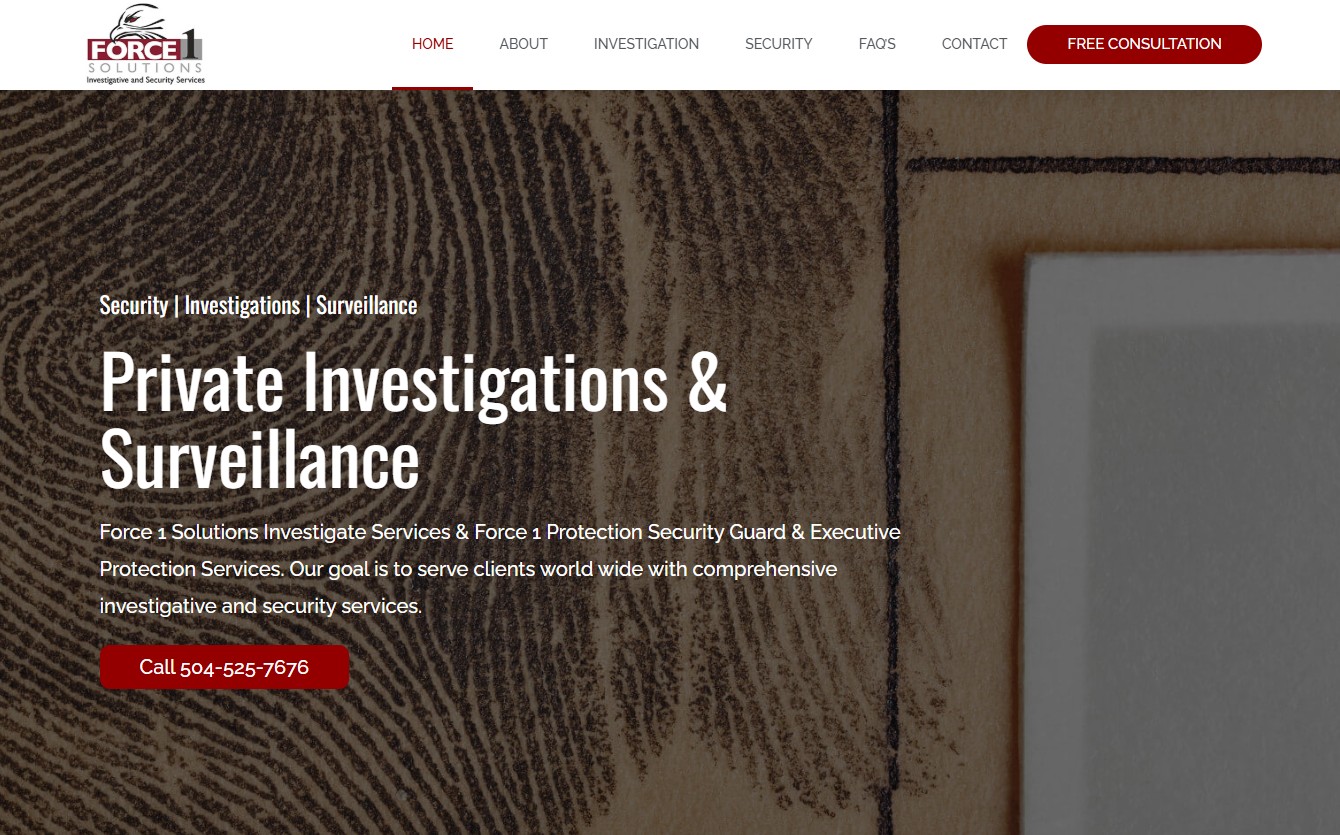Open the HOME navigation tab
This screenshot has height=835, width=1340.
432,44
